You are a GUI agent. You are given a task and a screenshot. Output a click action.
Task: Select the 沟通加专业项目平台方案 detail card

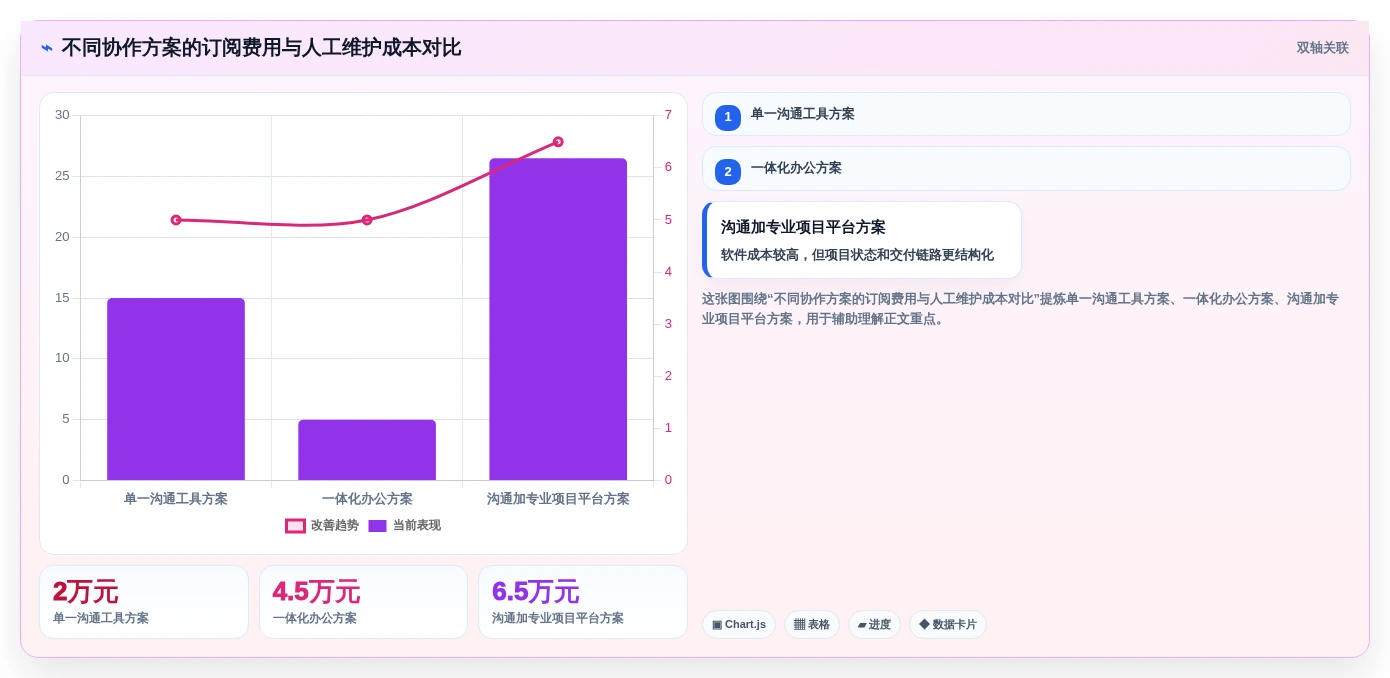pyautogui.click(x=862, y=240)
